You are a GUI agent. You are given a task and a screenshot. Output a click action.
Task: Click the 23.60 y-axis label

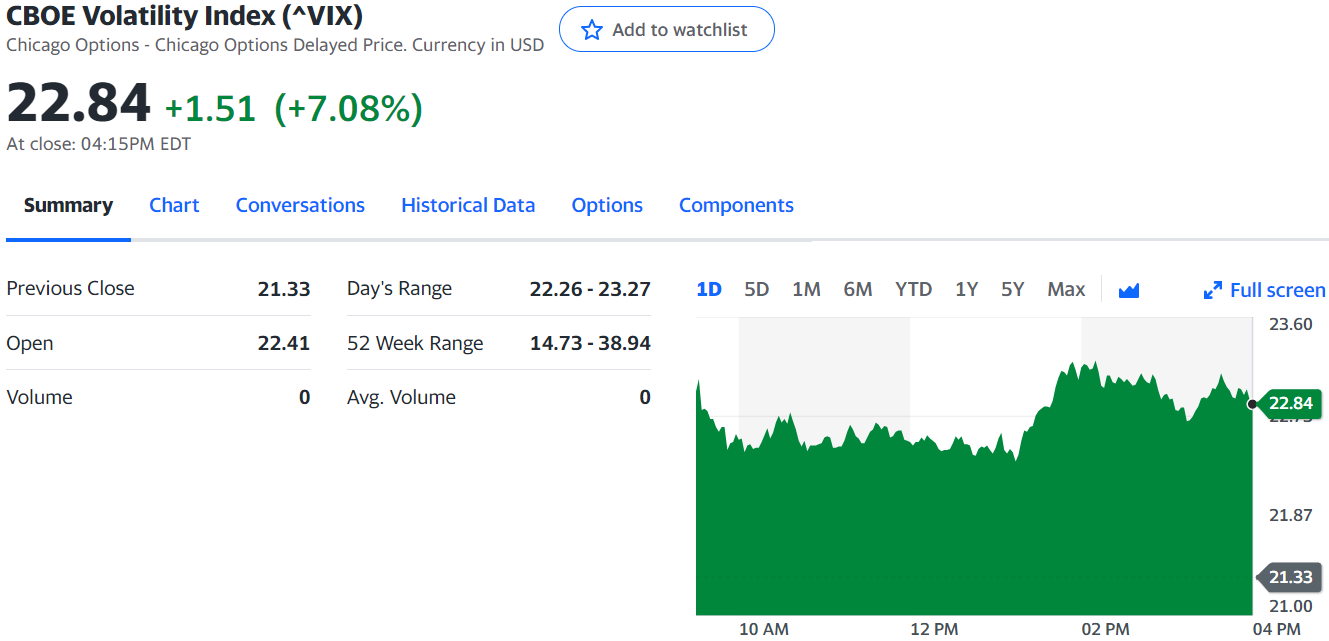tap(1290, 324)
